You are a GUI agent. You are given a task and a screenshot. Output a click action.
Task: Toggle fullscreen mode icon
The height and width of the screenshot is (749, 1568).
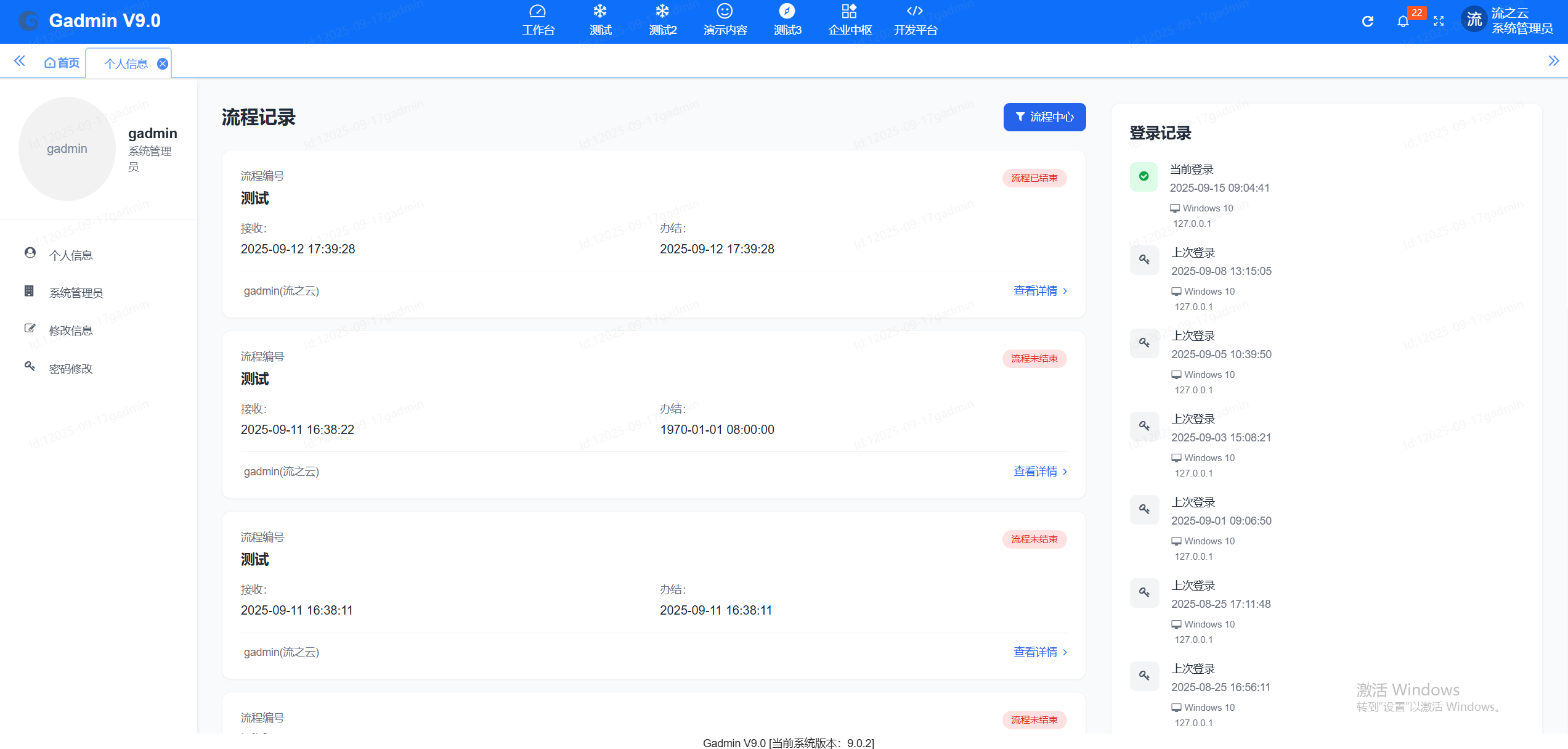coord(1439,22)
